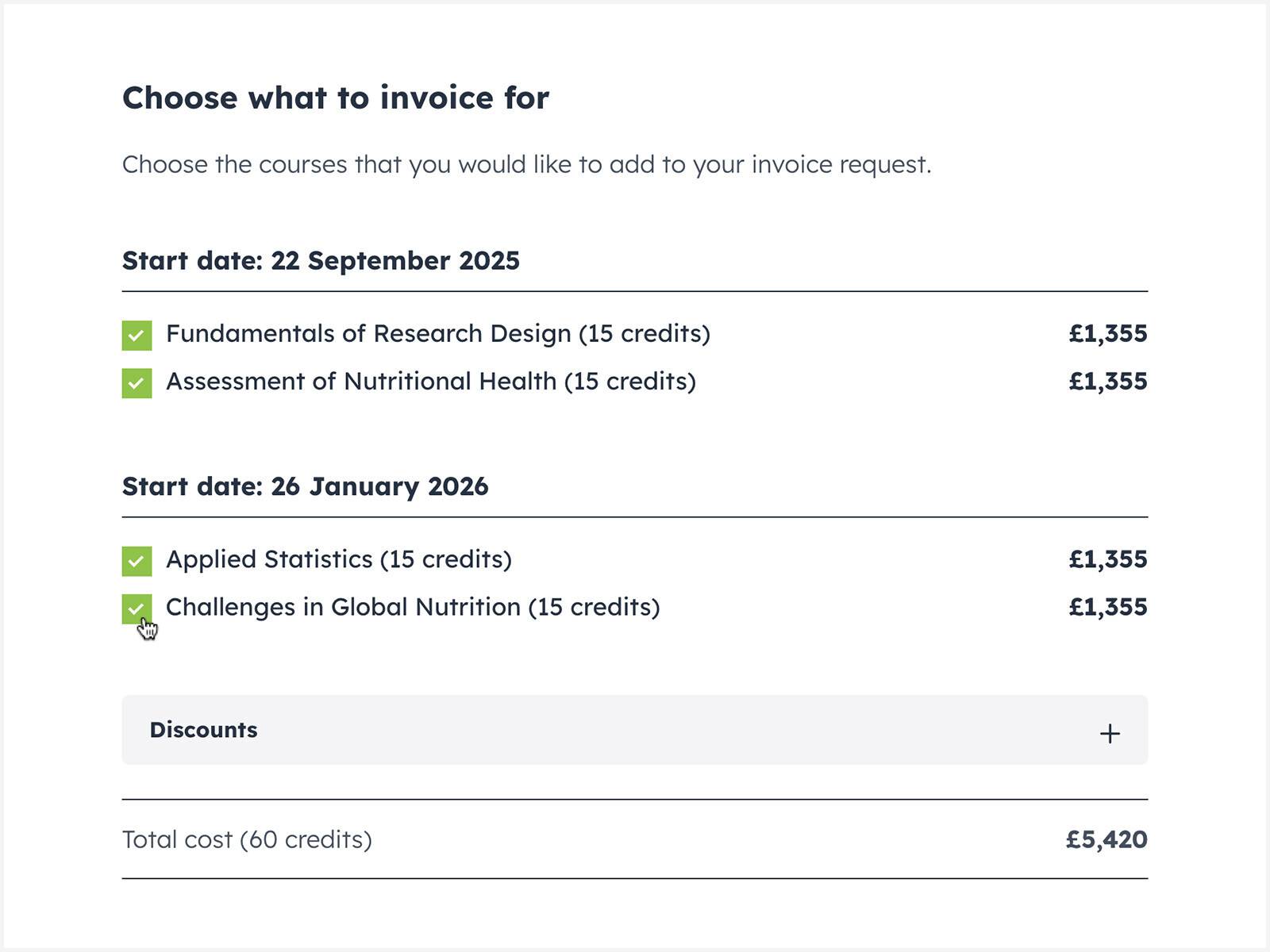The width and height of the screenshot is (1270, 952).
Task: Select the Assessment of Nutritional Health label
Action: pyautogui.click(x=430, y=382)
